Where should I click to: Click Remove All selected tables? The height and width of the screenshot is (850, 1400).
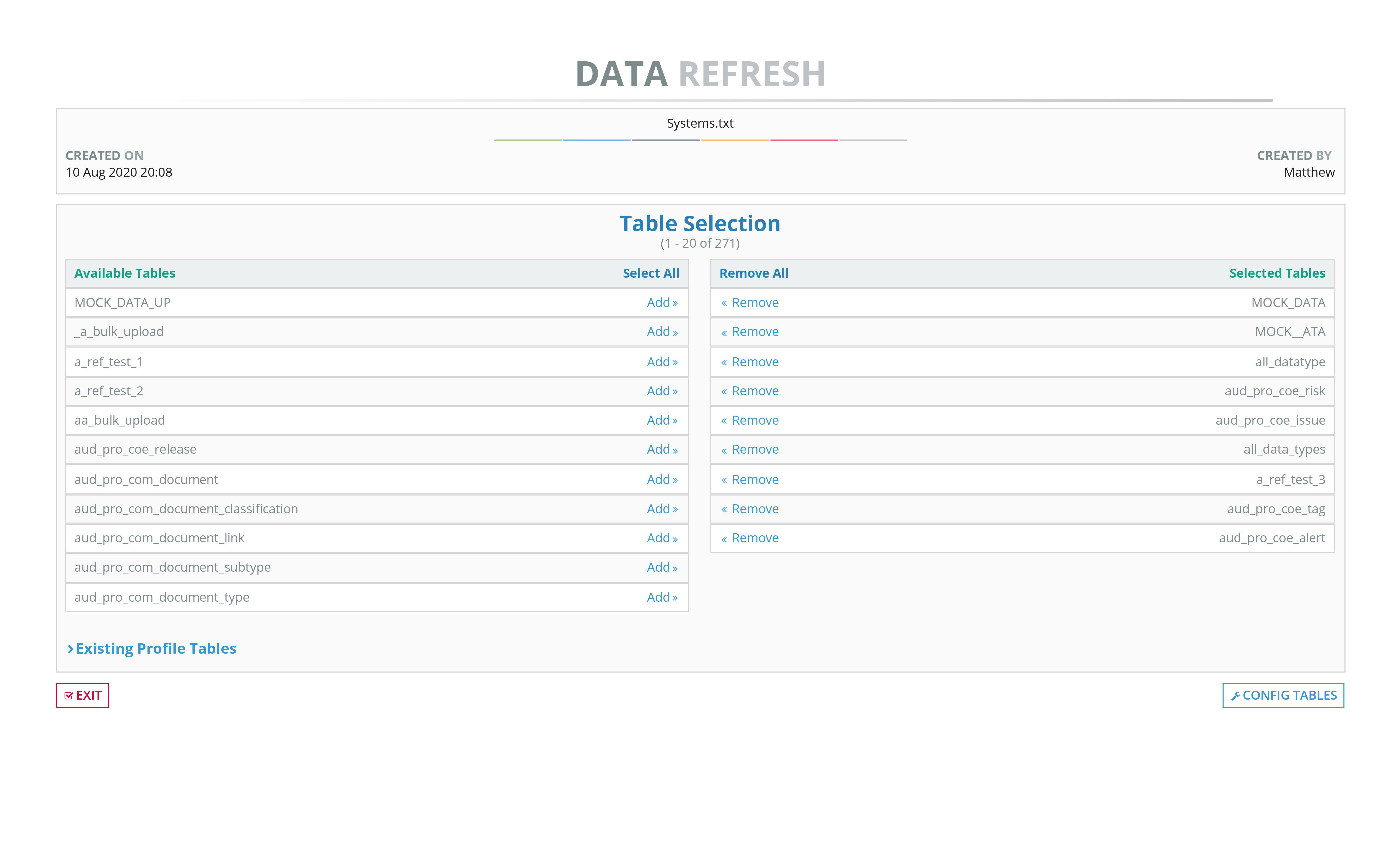click(753, 273)
